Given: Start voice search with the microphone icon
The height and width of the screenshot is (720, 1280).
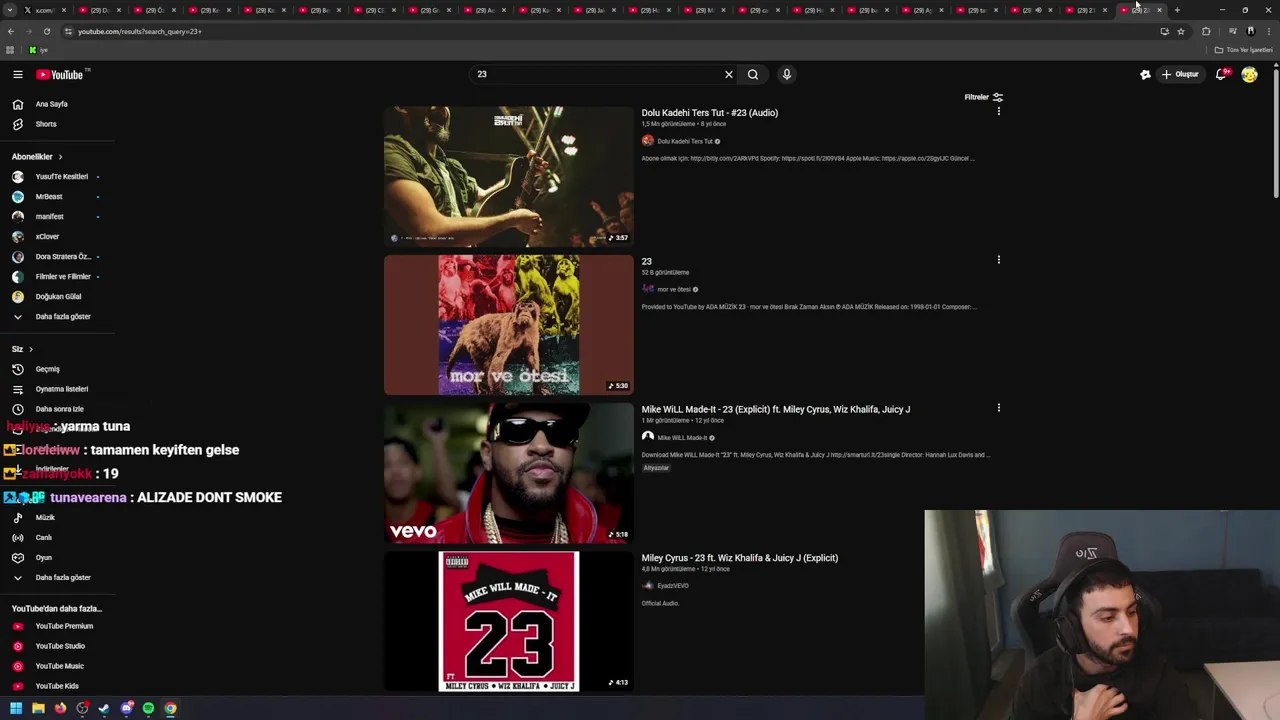Looking at the screenshot, I should tap(787, 74).
